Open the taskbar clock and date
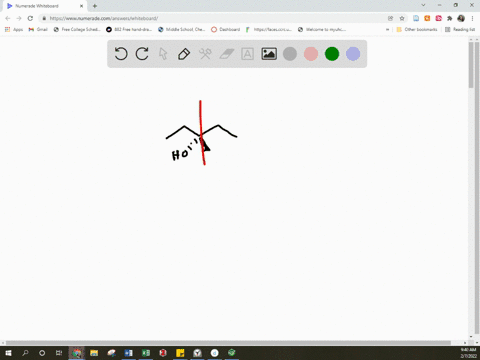480x360 pixels. (468, 353)
